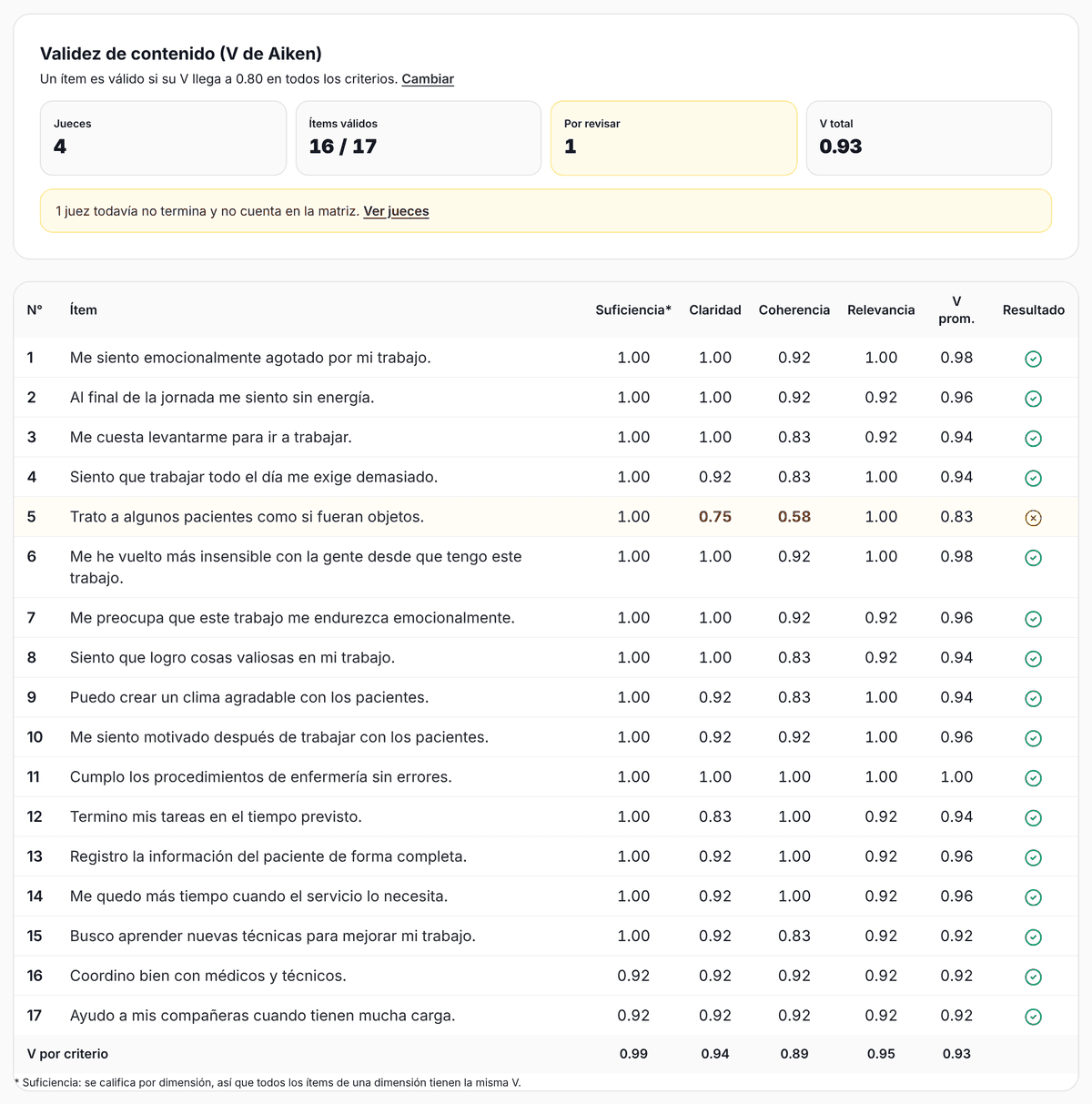Click the result check icon for item 10
The height and width of the screenshot is (1104, 1092).
click(x=1033, y=738)
